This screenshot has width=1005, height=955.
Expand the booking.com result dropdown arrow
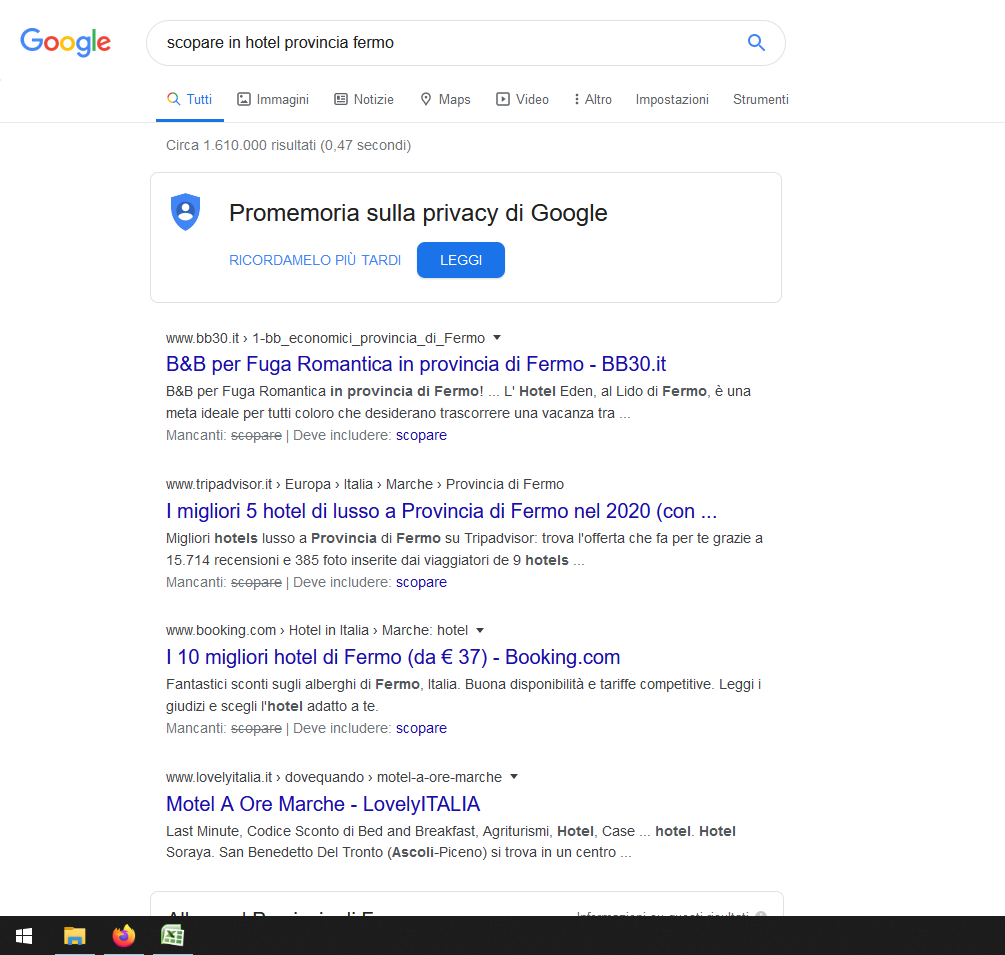pos(480,630)
